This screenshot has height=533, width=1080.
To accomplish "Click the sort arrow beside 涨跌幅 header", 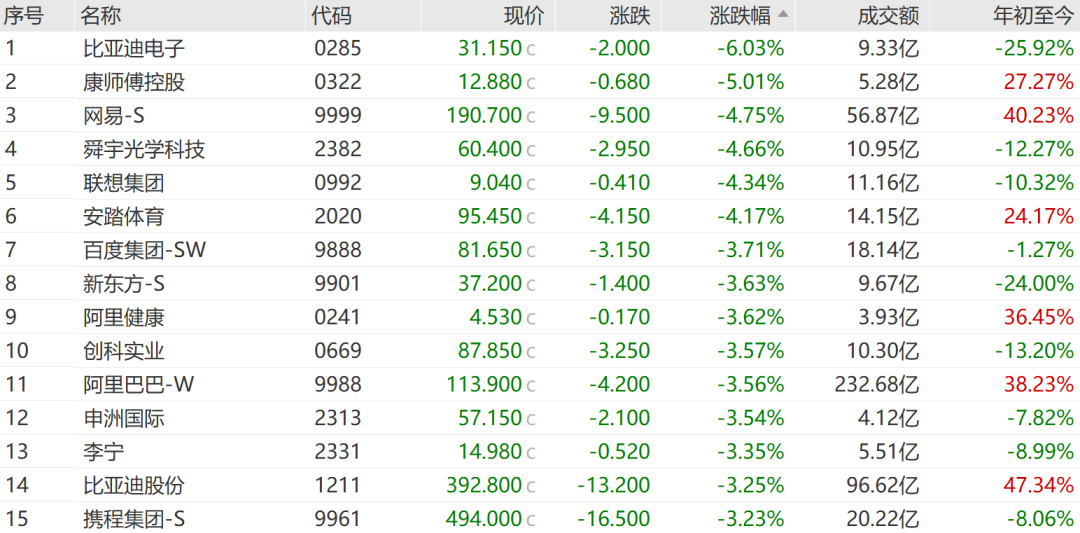I will click(783, 14).
